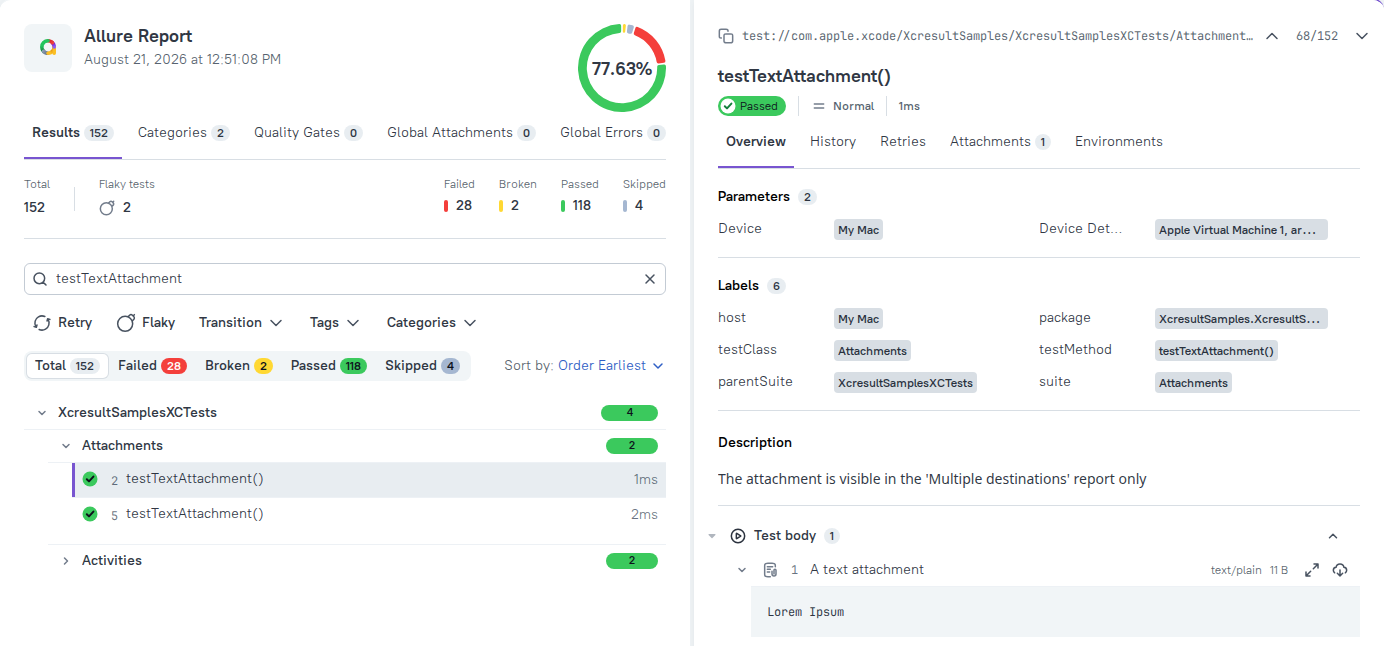Download the text attachment file

[x=1340, y=570]
